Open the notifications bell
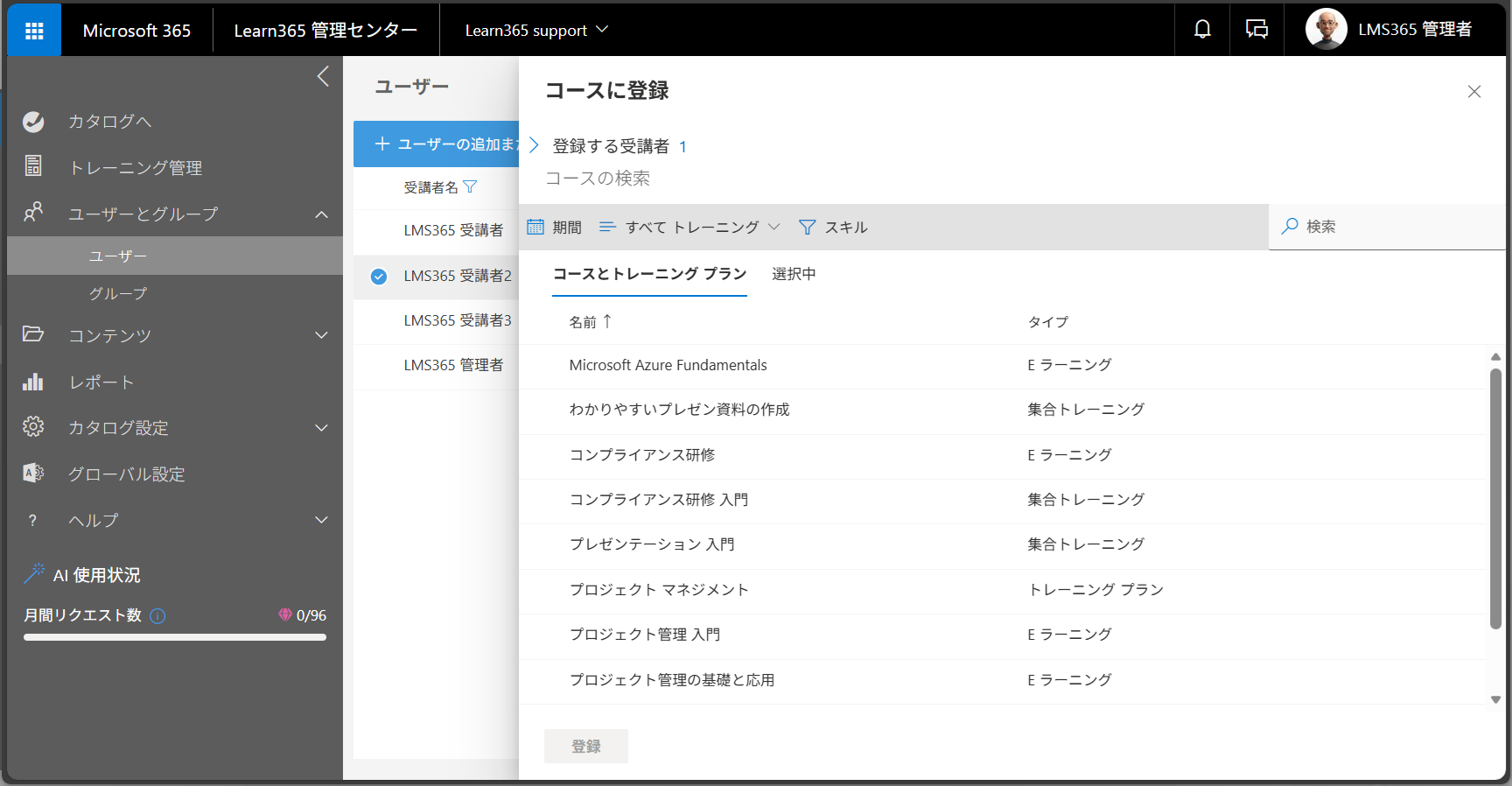 [1202, 30]
